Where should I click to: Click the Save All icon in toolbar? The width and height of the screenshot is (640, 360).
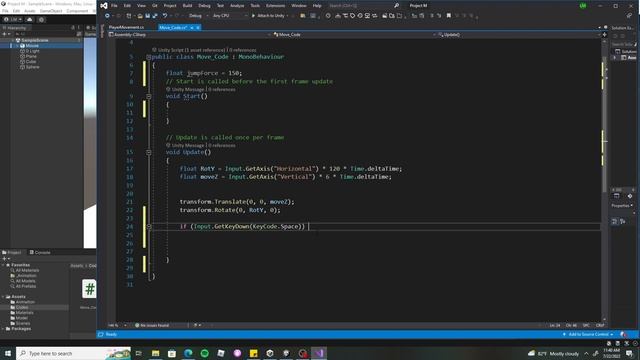155,16
